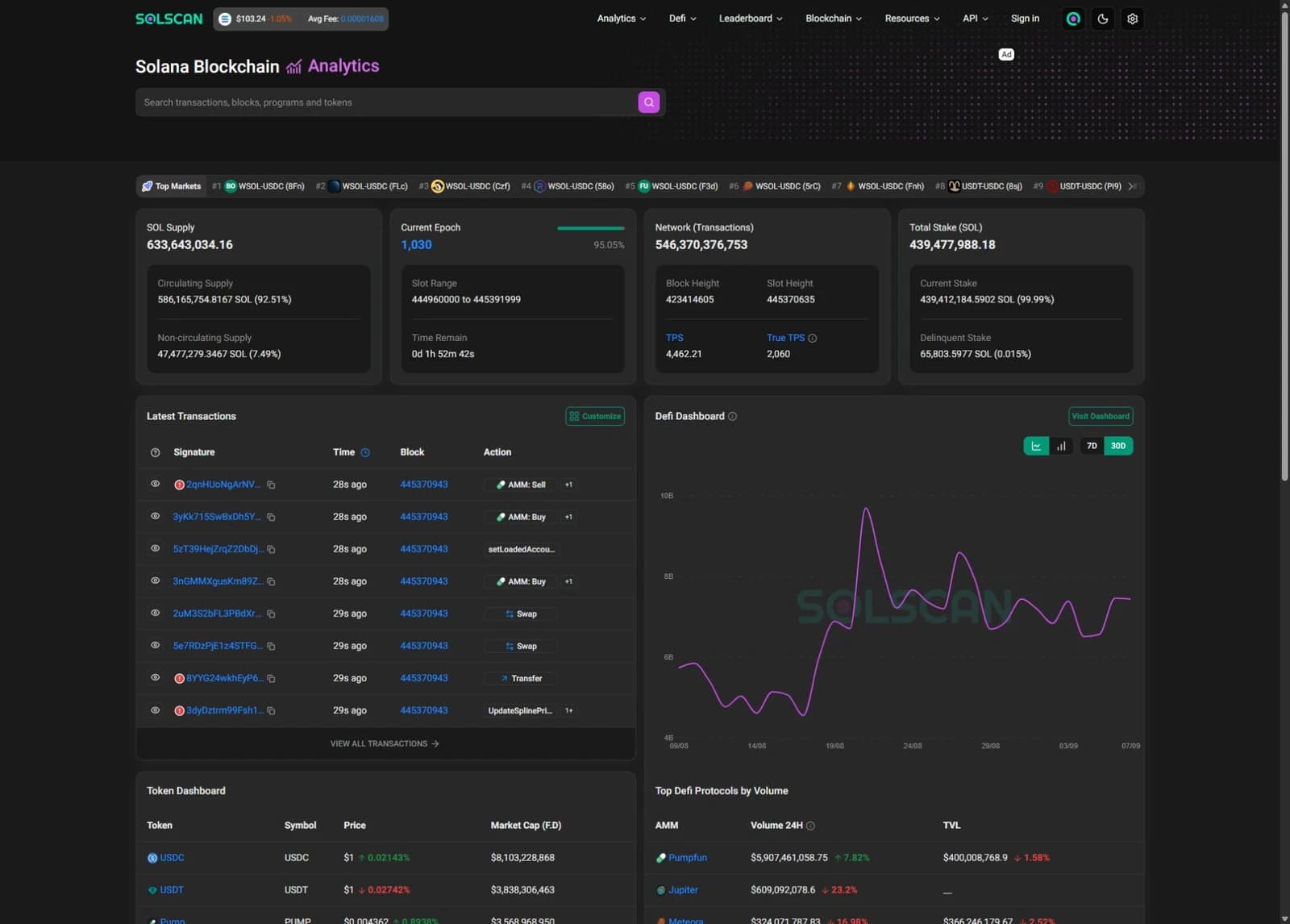Toggle eye for 3yKk715SwBxDh5Y transaction

pyautogui.click(x=155, y=516)
